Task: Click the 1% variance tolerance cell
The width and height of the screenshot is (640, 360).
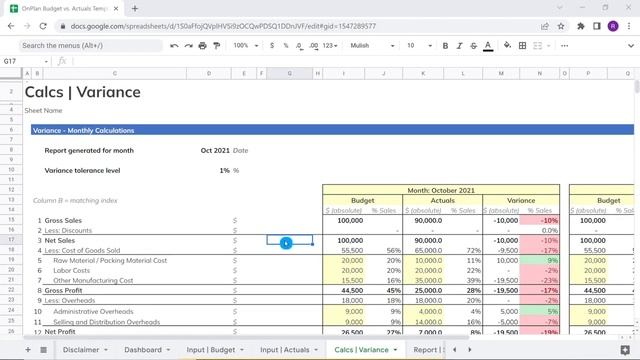Action: pyautogui.click(x=224, y=171)
